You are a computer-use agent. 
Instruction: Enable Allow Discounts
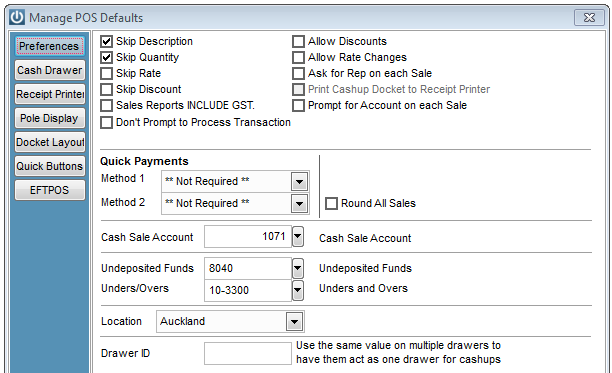click(298, 41)
